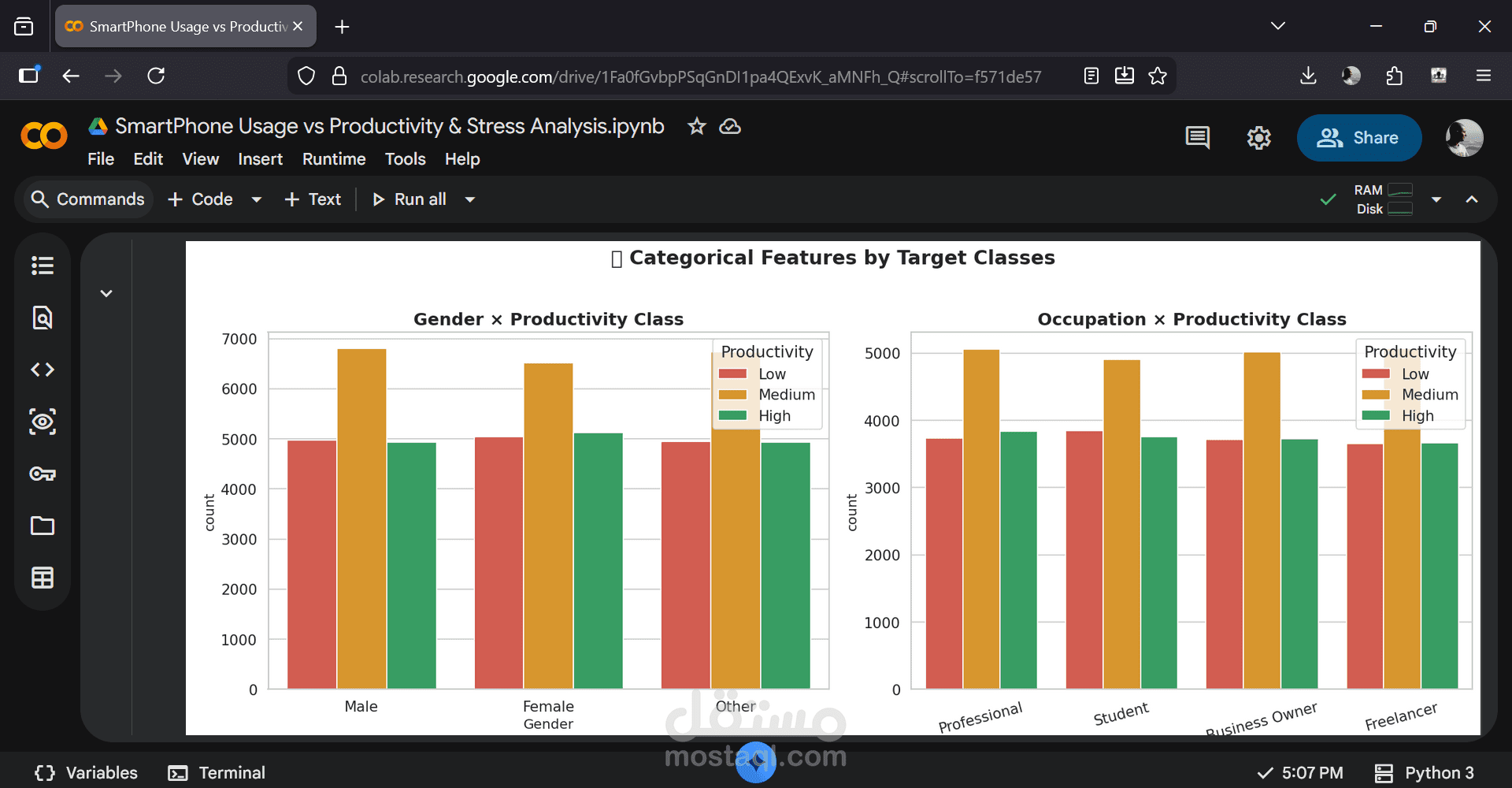This screenshot has height=788, width=1512.
Task: Open the Files folder panel
Action: [43, 526]
